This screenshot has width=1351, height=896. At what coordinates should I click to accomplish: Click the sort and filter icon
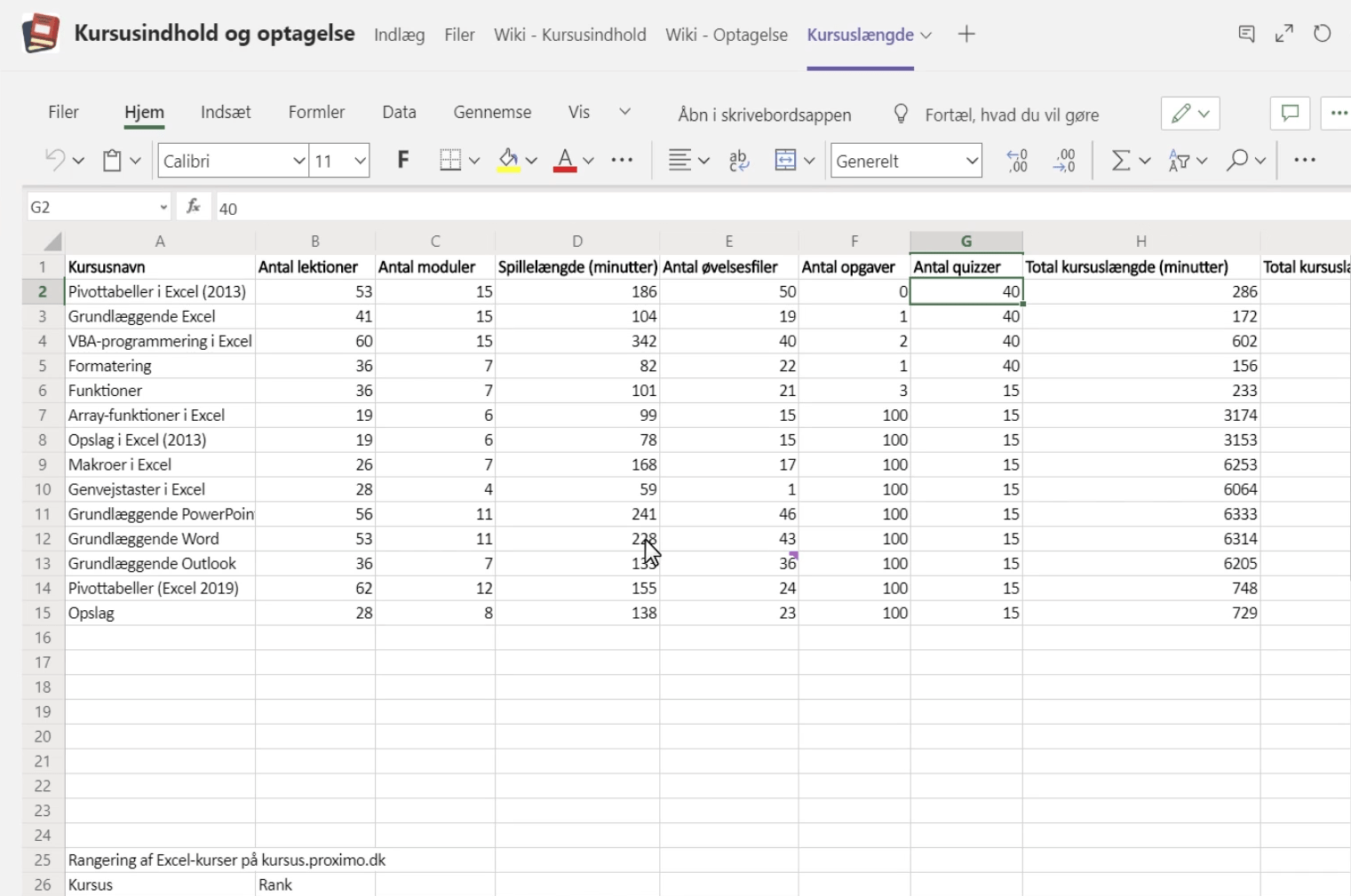coord(1179,160)
